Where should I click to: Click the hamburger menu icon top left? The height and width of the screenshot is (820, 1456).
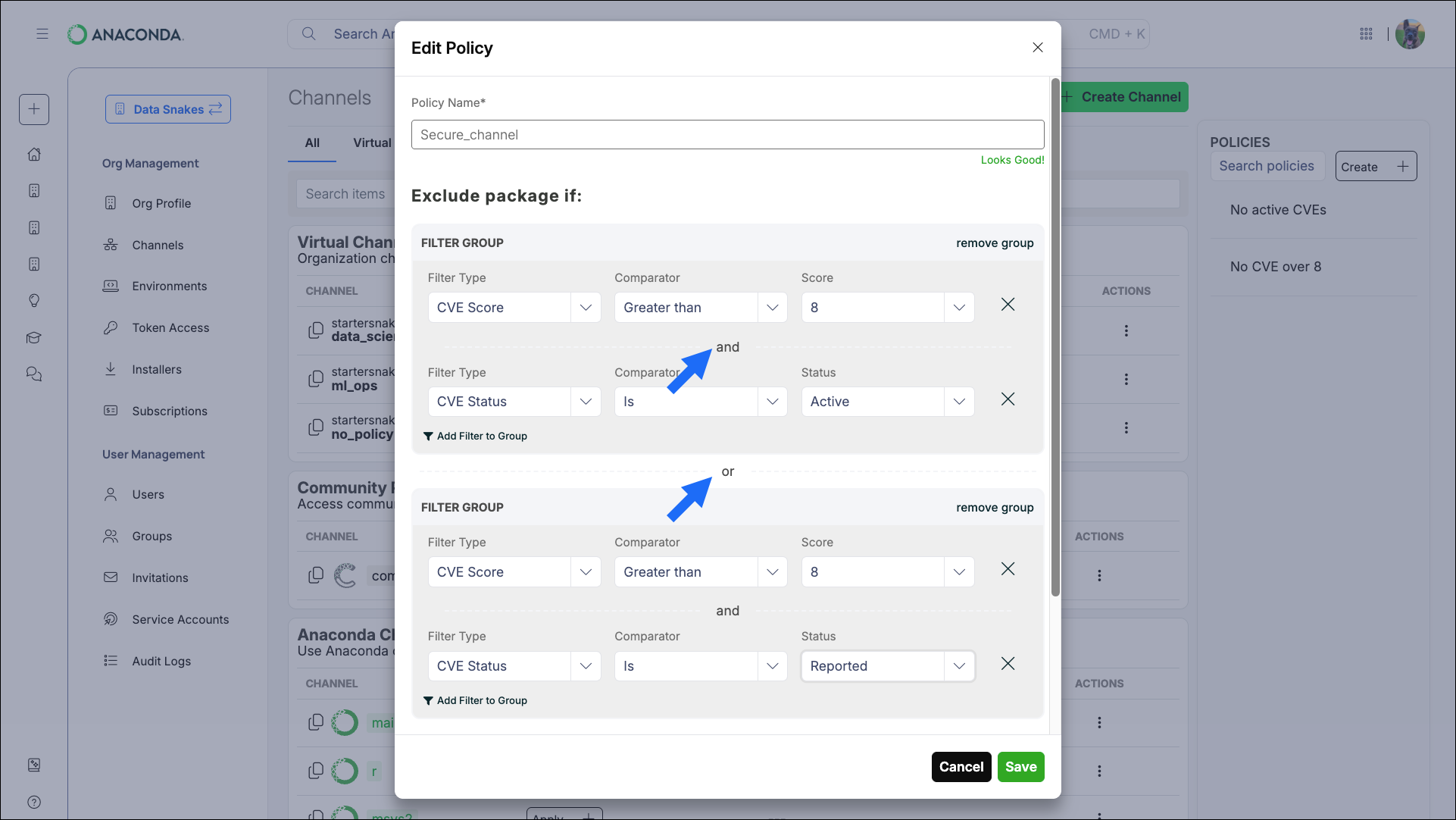(x=42, y=34)
